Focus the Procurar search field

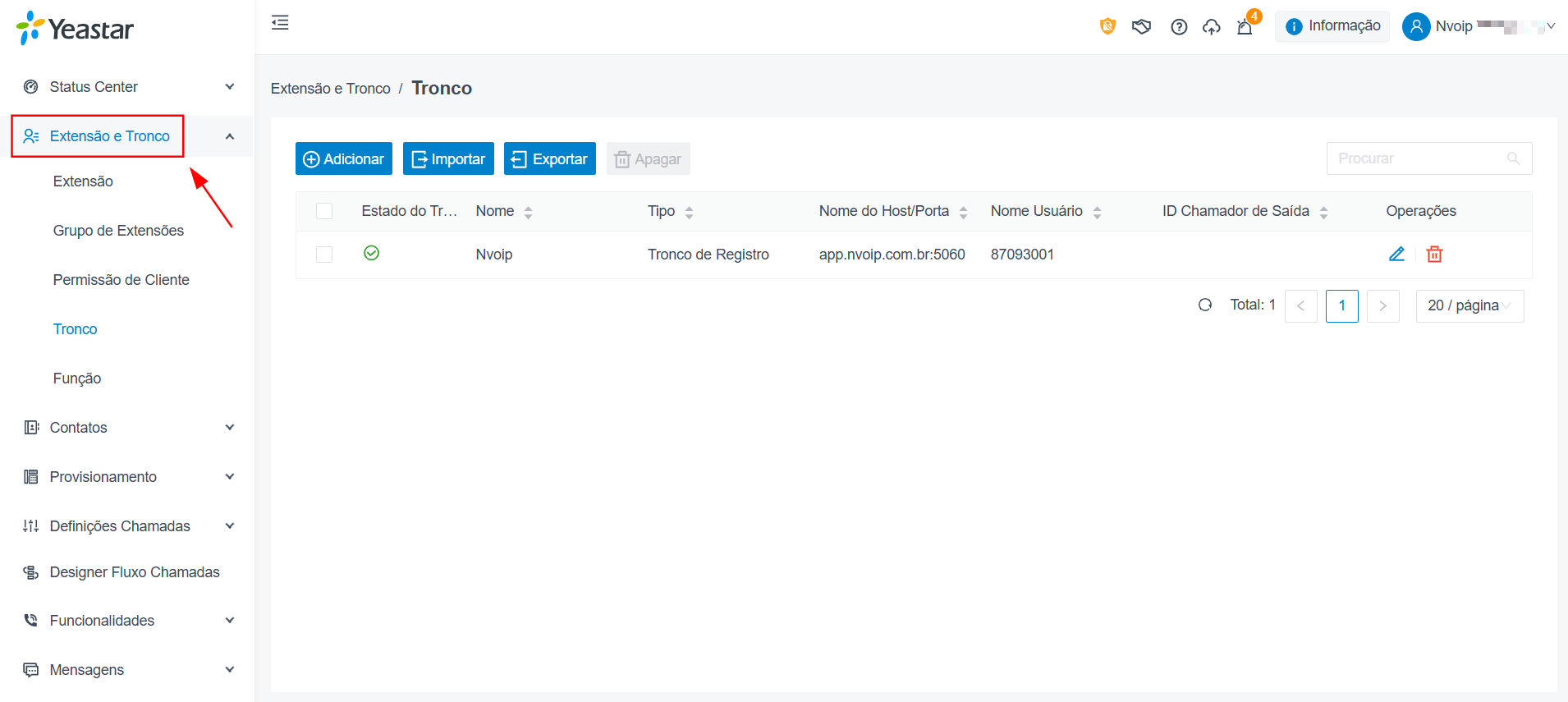pos(1429,158)
